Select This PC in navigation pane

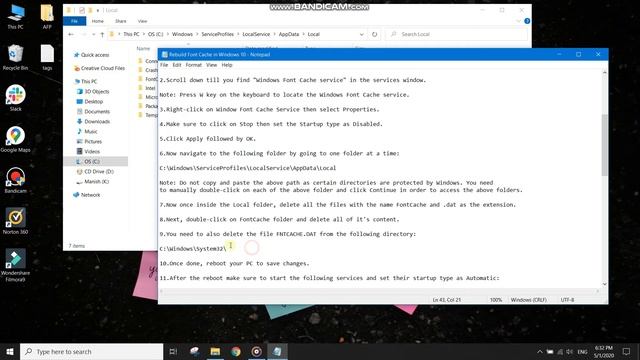(86, 81)
